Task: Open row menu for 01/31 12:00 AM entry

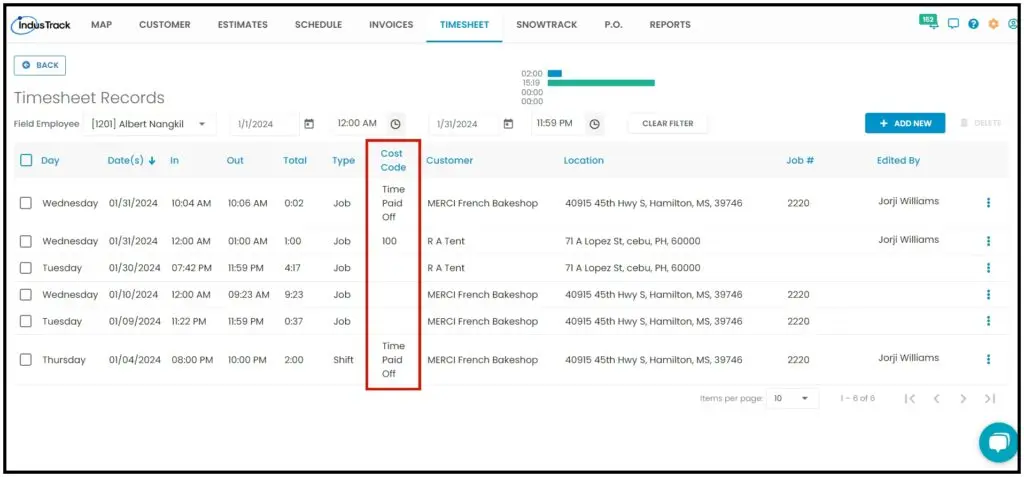Action: pos(988,241)
